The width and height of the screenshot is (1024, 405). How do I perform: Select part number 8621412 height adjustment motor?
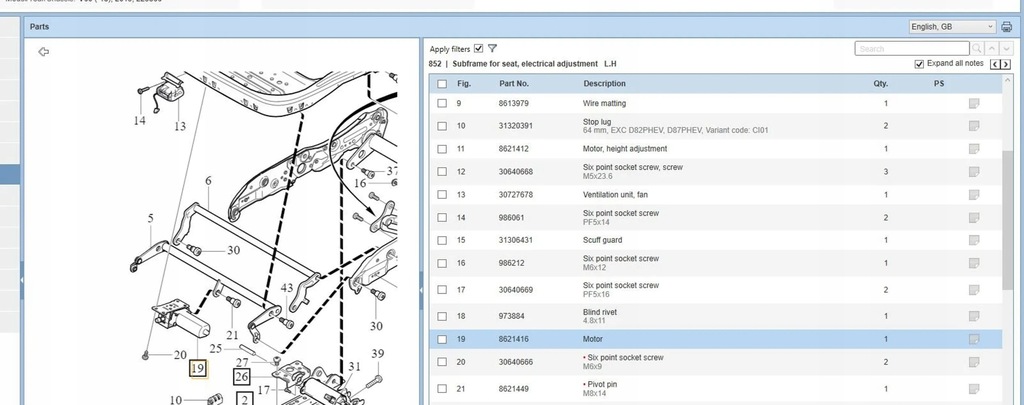click(x=514, y=149)
